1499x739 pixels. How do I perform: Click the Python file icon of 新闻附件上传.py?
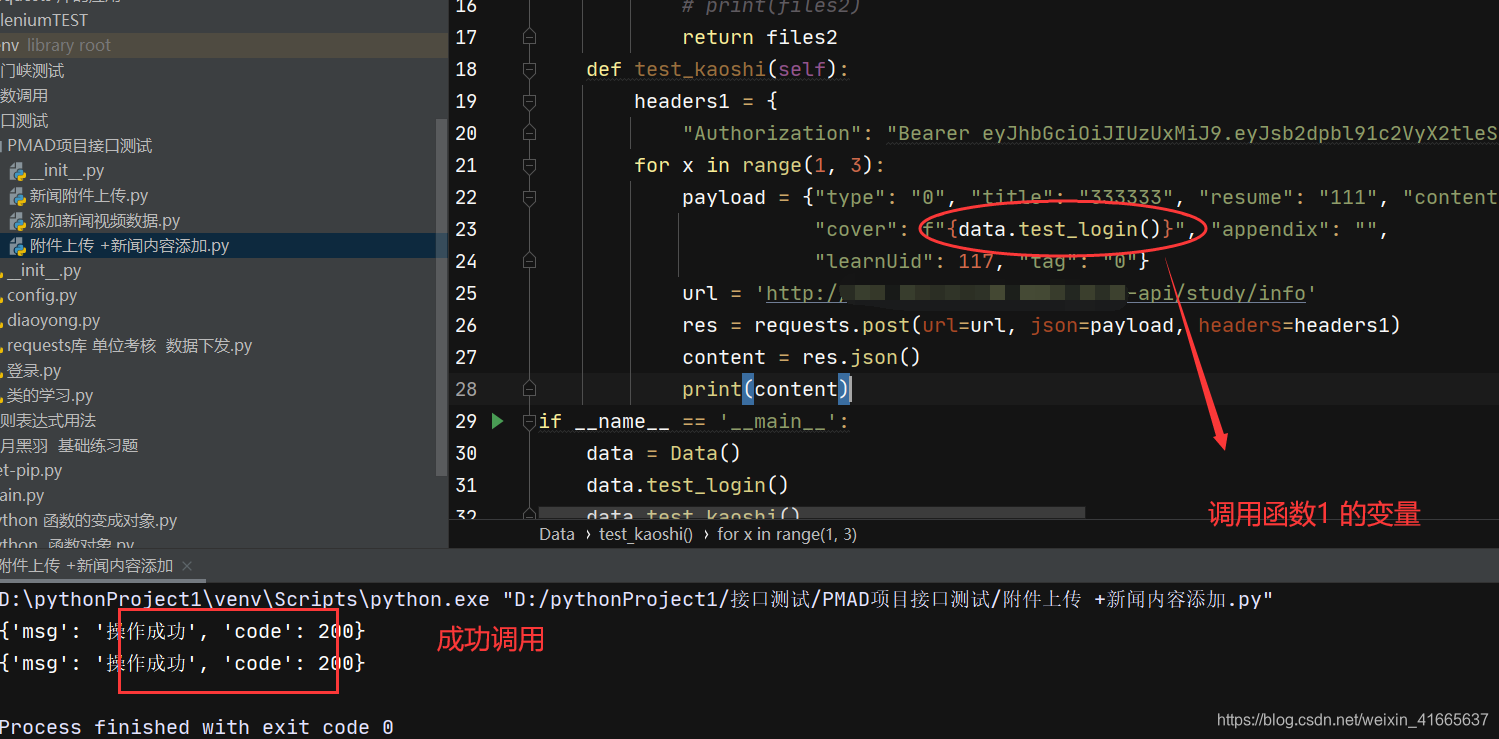tap(17, 196)
